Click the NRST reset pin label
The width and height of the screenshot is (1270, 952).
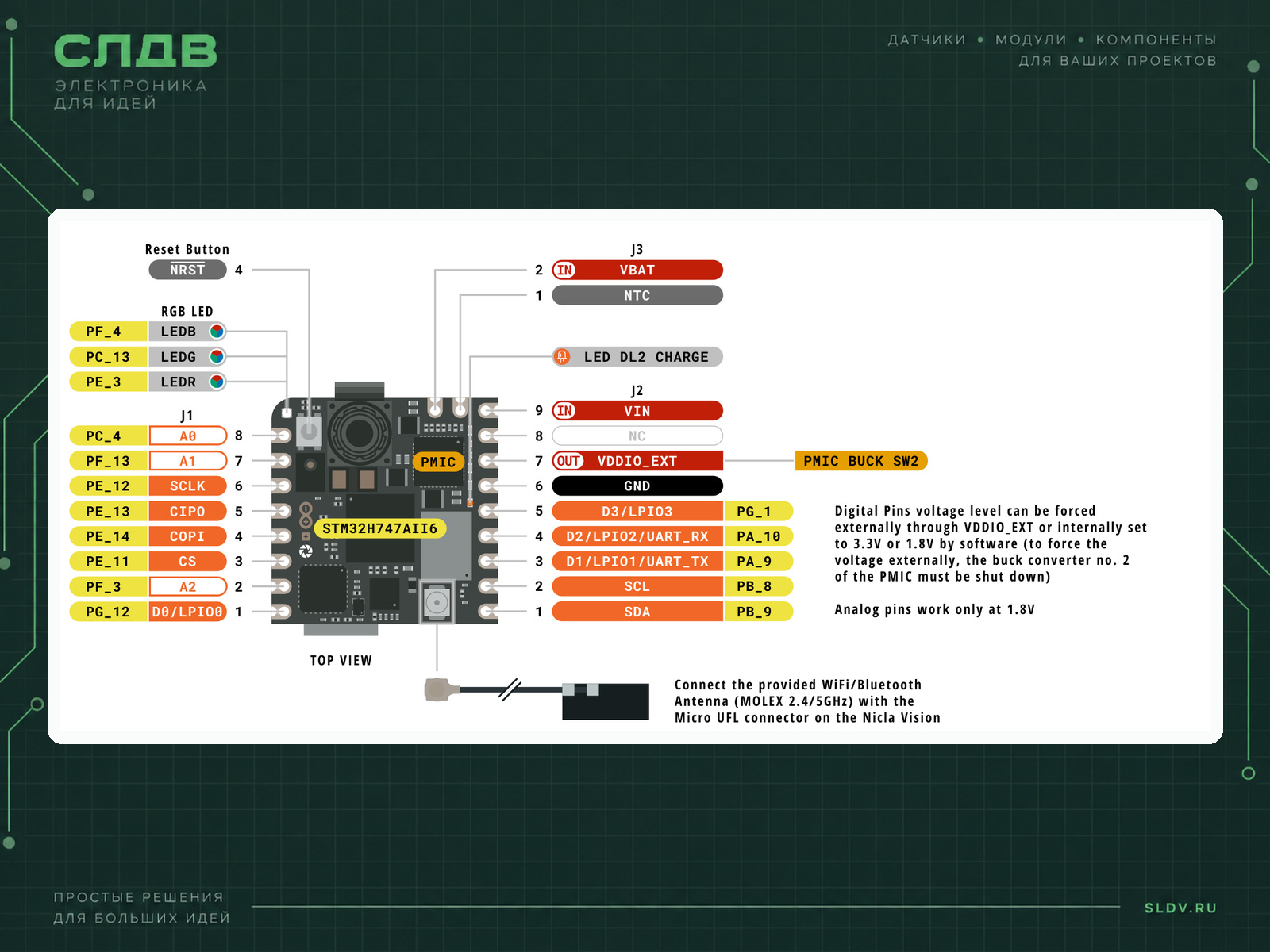187,271
